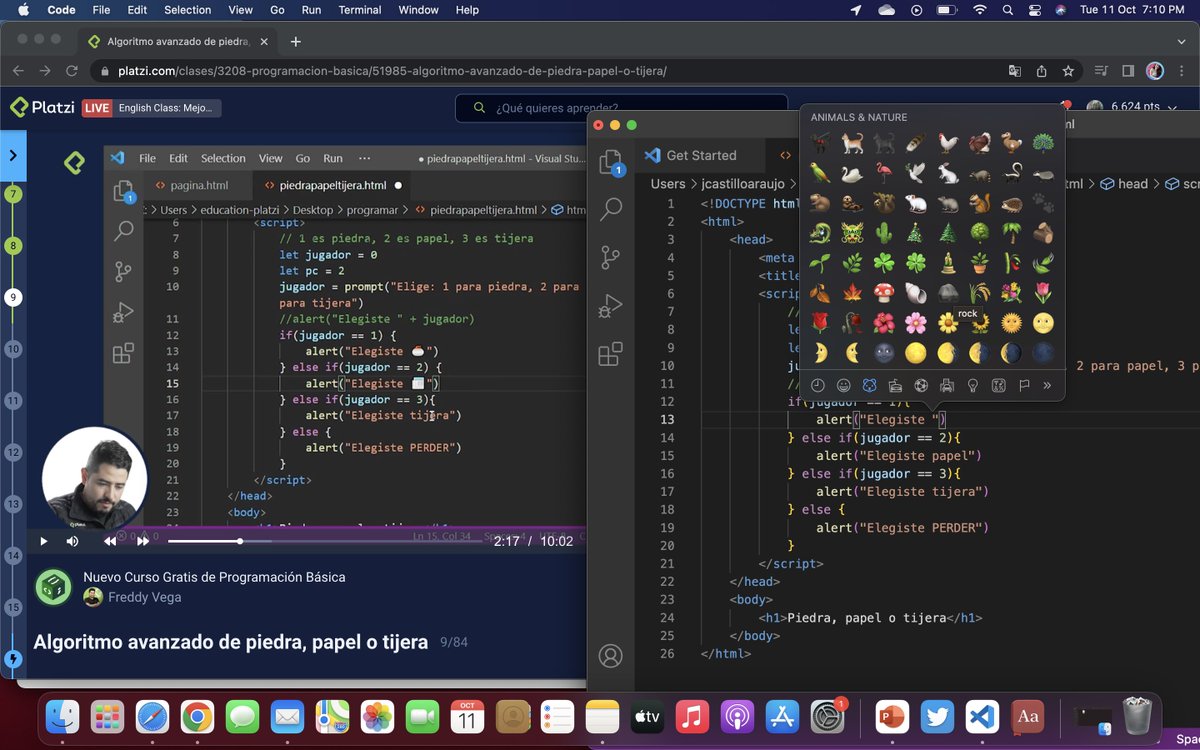Viewport: 1200px width, 750px height.
Task: Switch emoji picker to Flags category
Action: tap(1024, 385)
